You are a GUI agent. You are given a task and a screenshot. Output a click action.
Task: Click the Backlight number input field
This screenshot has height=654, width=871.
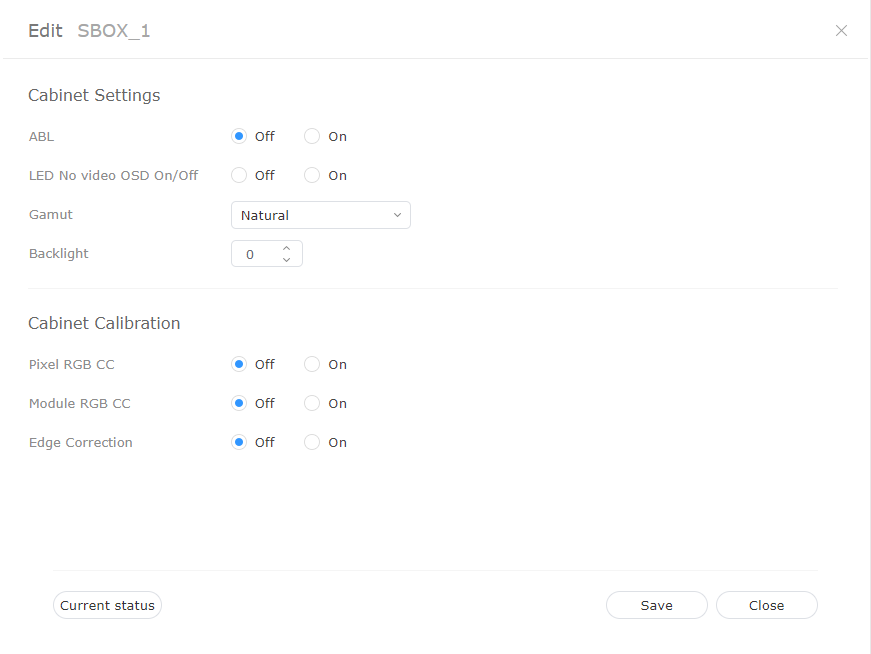[x=254, y=254]
